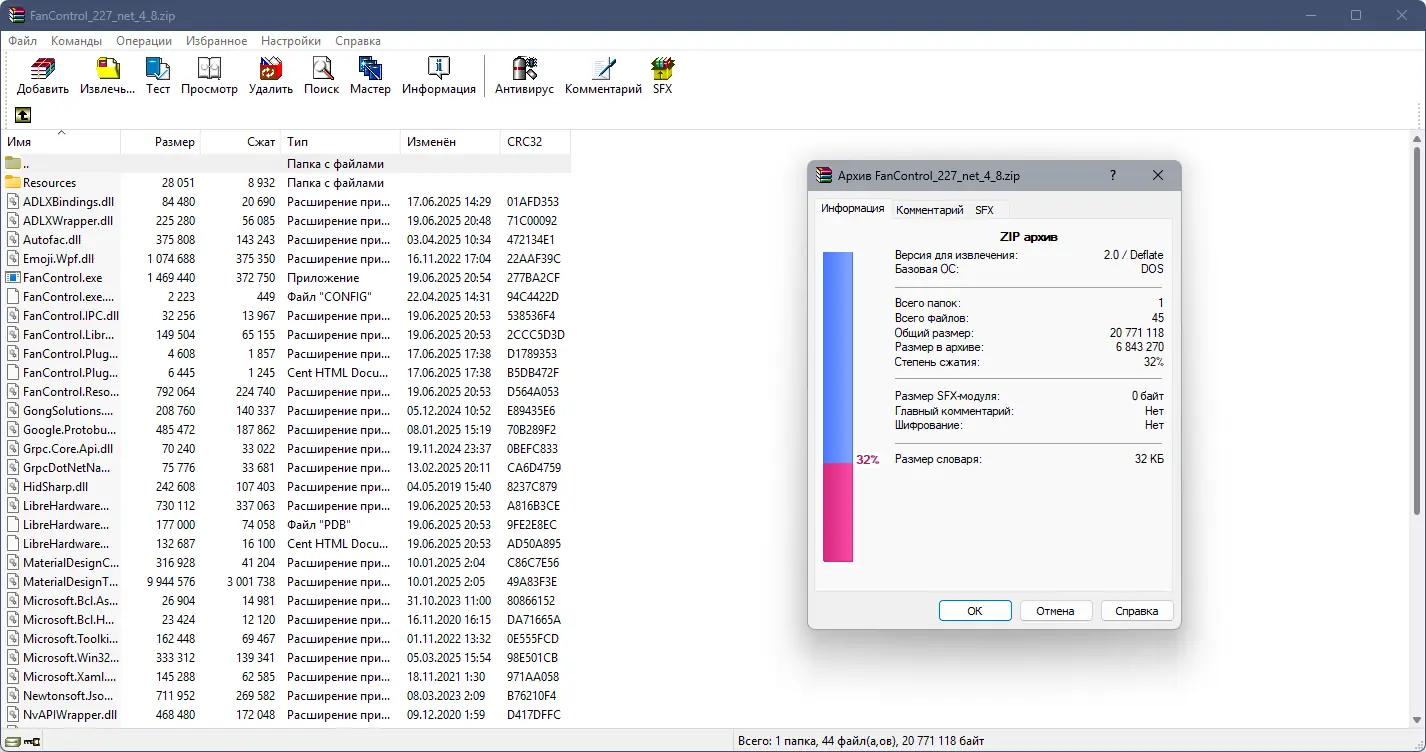Select the FanControl.exe... CONFIG file
The height and width of the screenshot is (752, 1426).
point(286,296)
